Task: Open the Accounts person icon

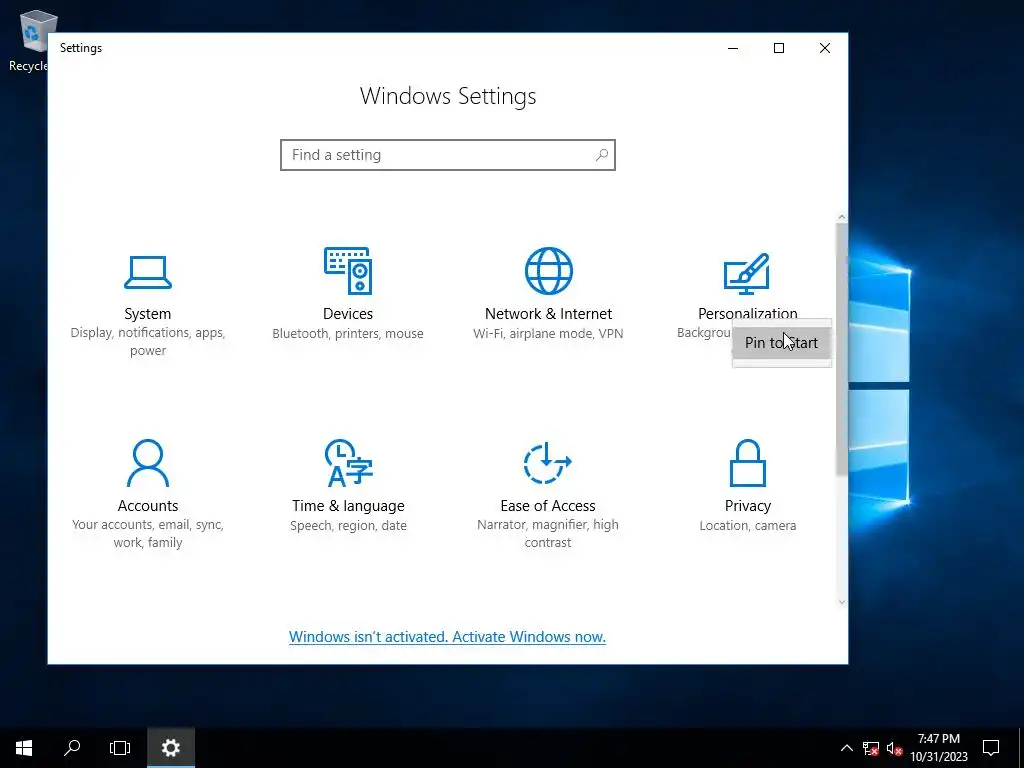Action: tap(148, 463)
